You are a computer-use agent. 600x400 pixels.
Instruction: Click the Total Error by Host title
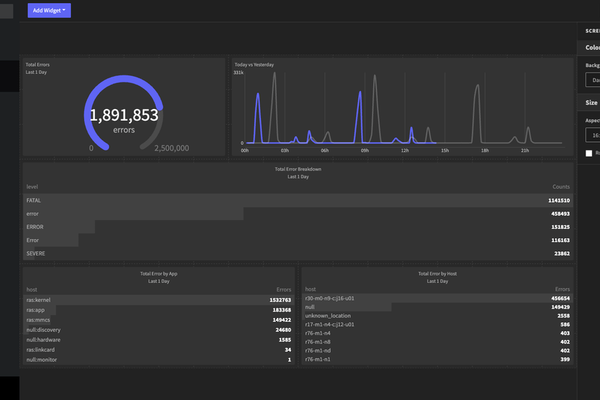437,274
